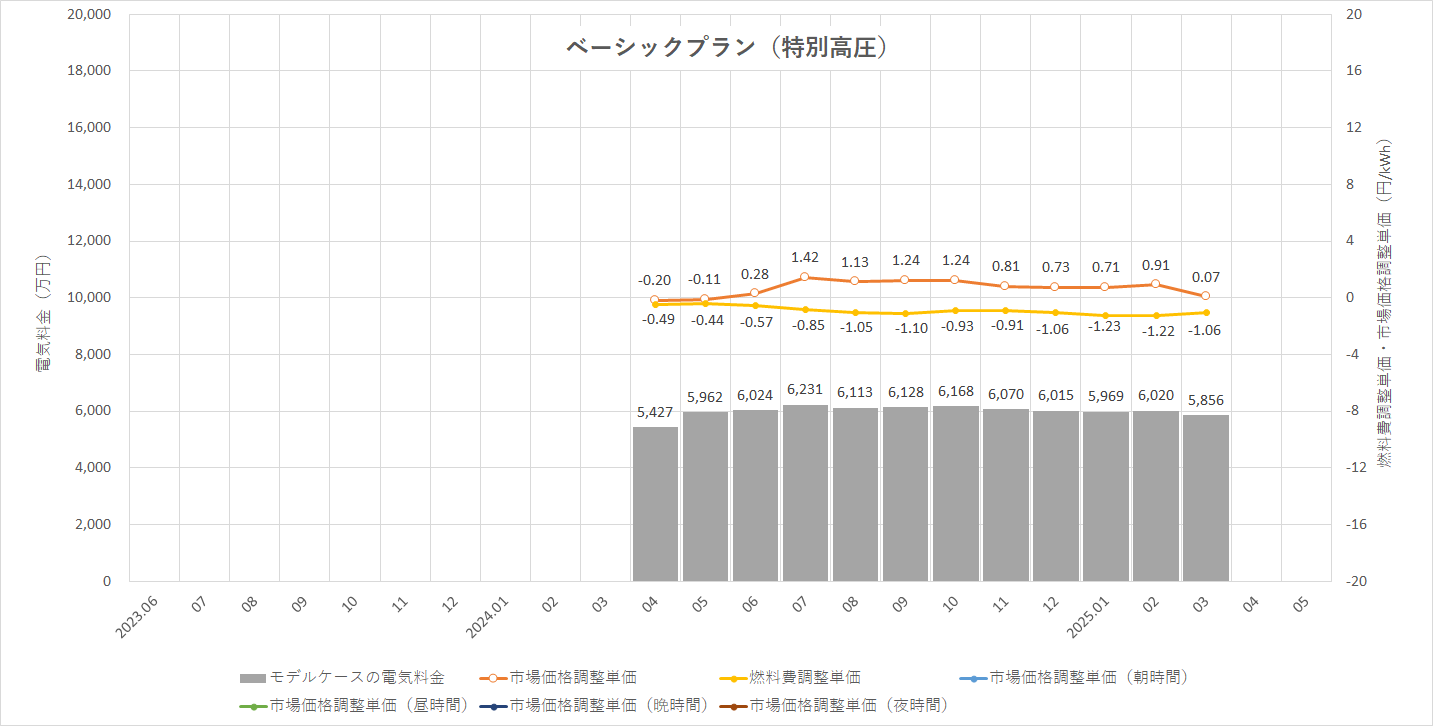1433x726 pixels.
Task: Select the orange data point labeled 0.07
Action: (x=1205, y=296)
